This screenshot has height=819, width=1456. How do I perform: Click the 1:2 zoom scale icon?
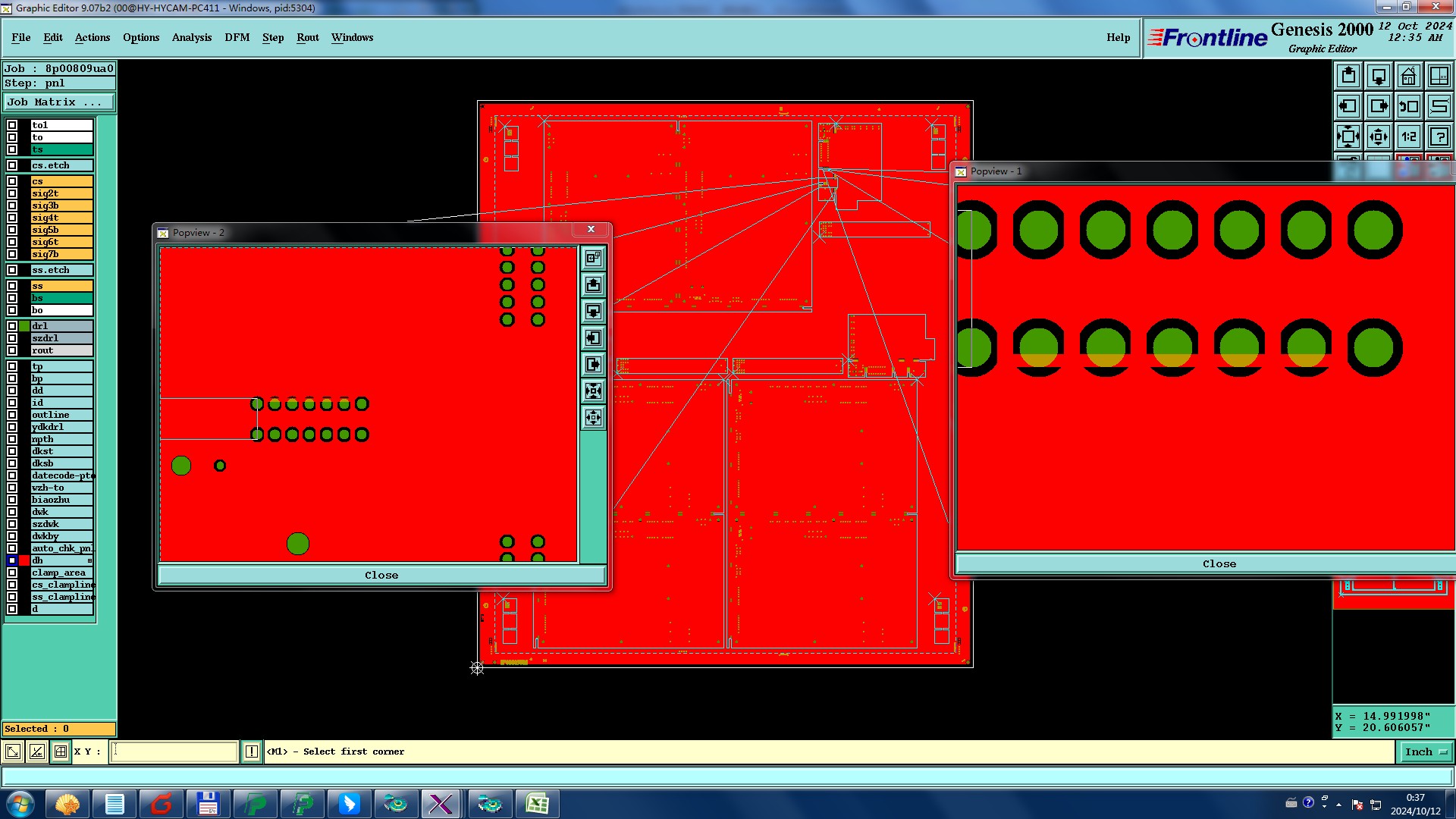click(x=1408, y=136)
